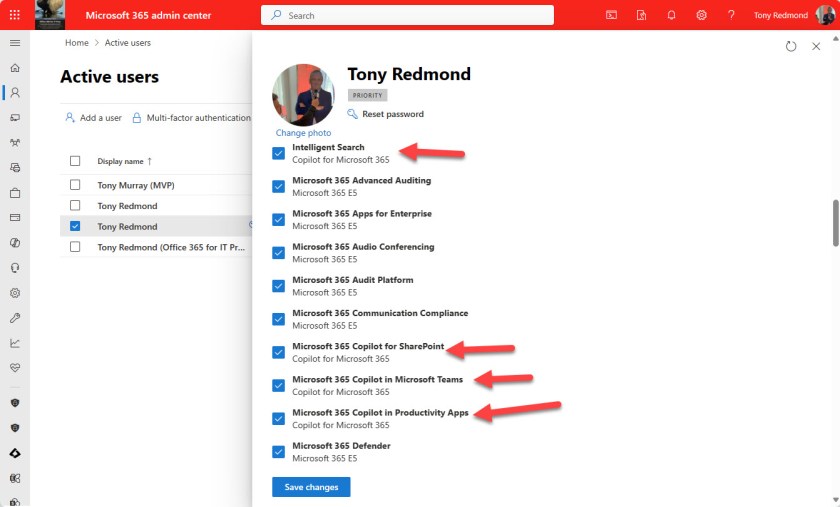This screenshot has width=840, height=507.
Task: Uncheck Microsoft 365 Copilot for SharePoint
Action: click(x=279, y=352)
